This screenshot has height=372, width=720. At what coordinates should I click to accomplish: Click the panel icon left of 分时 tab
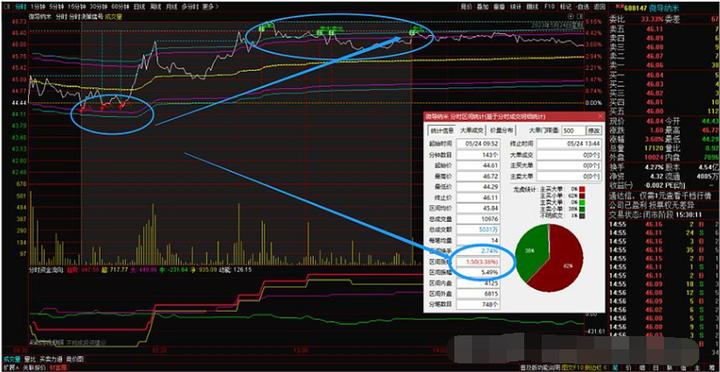pos(6,7)
